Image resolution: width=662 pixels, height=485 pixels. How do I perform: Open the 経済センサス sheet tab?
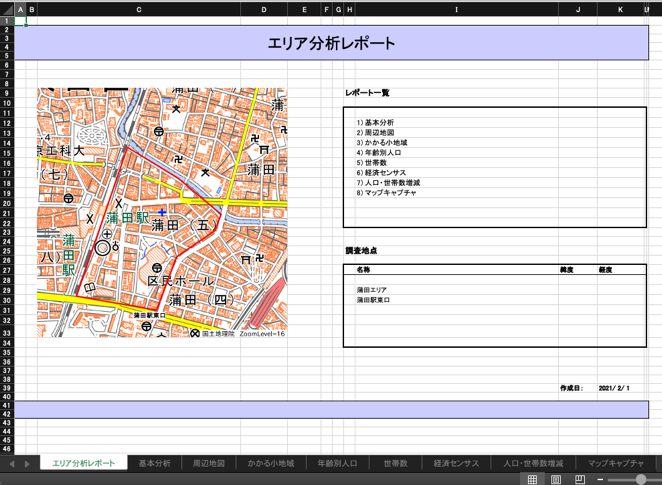coord(455,463)
